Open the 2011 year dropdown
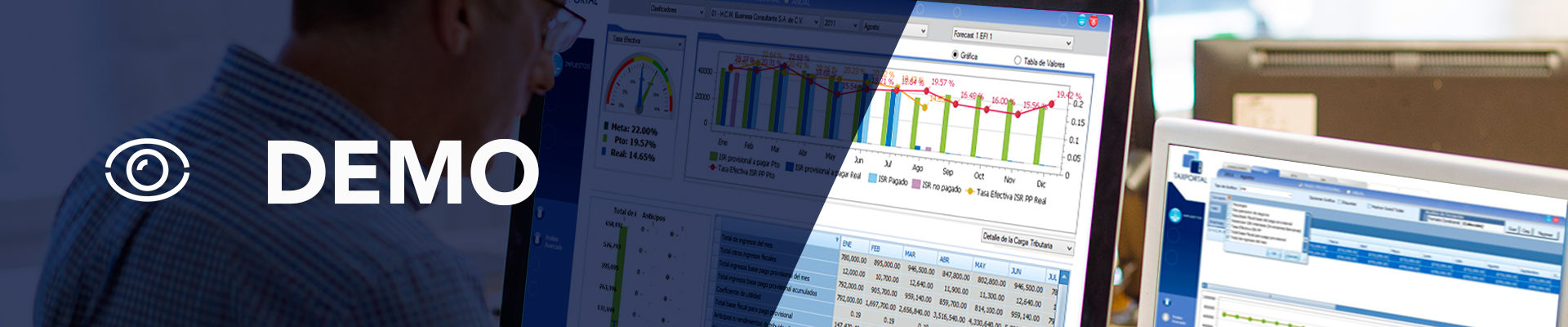The height and width of the screenshot is (327, 1568). 840,24
